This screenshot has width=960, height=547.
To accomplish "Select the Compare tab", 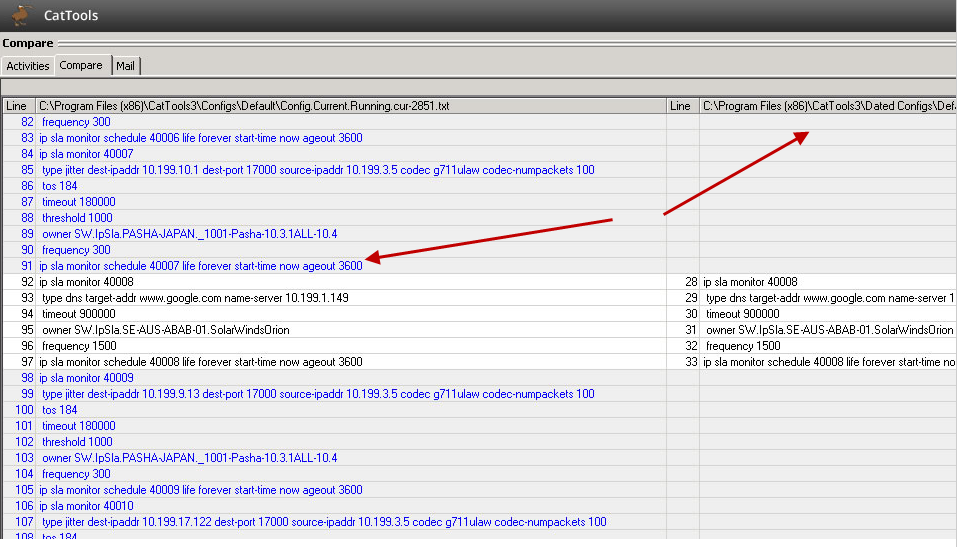I will [x=81, y=65].
